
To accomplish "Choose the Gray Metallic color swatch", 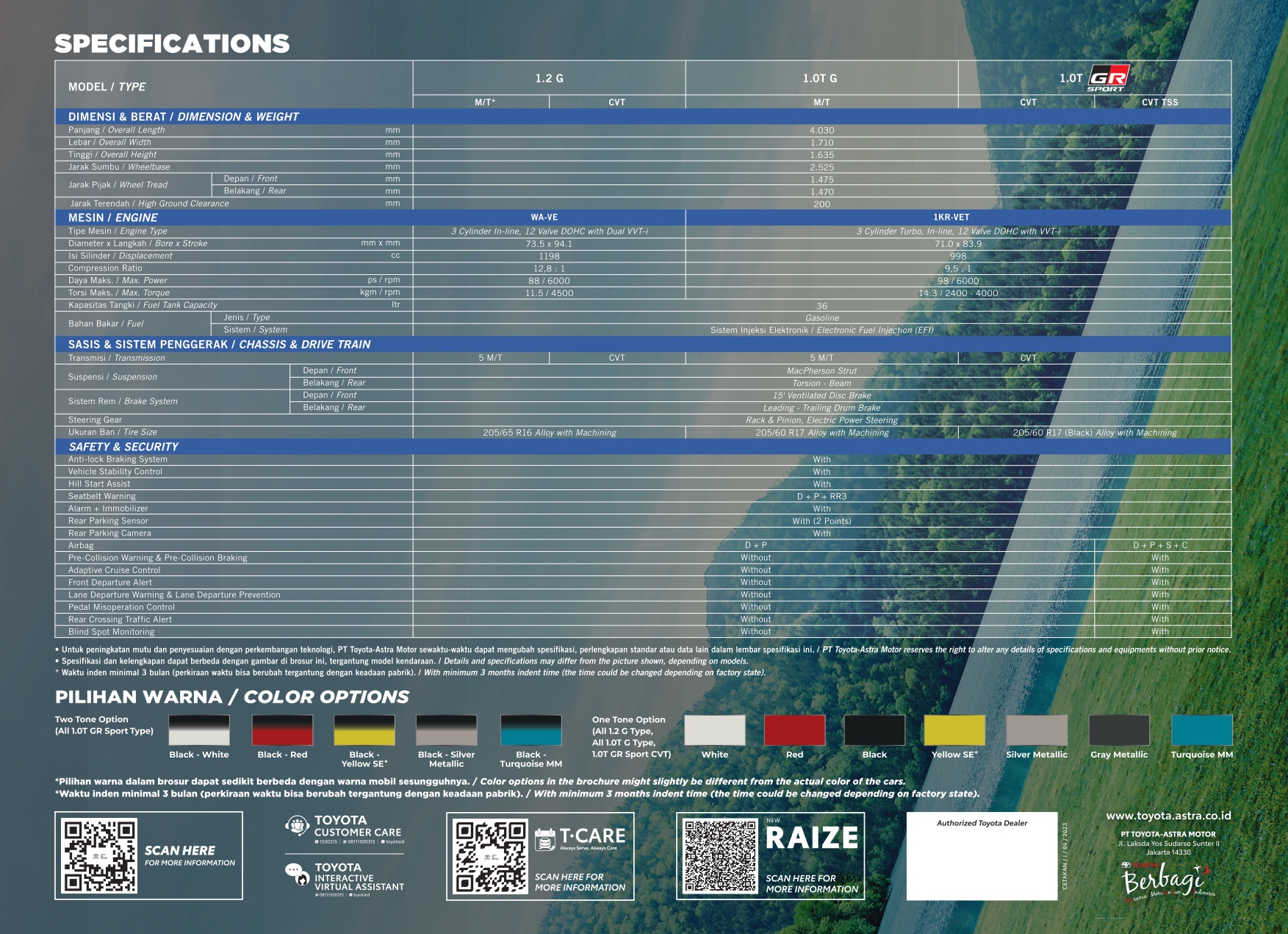I will (1118, 730).
